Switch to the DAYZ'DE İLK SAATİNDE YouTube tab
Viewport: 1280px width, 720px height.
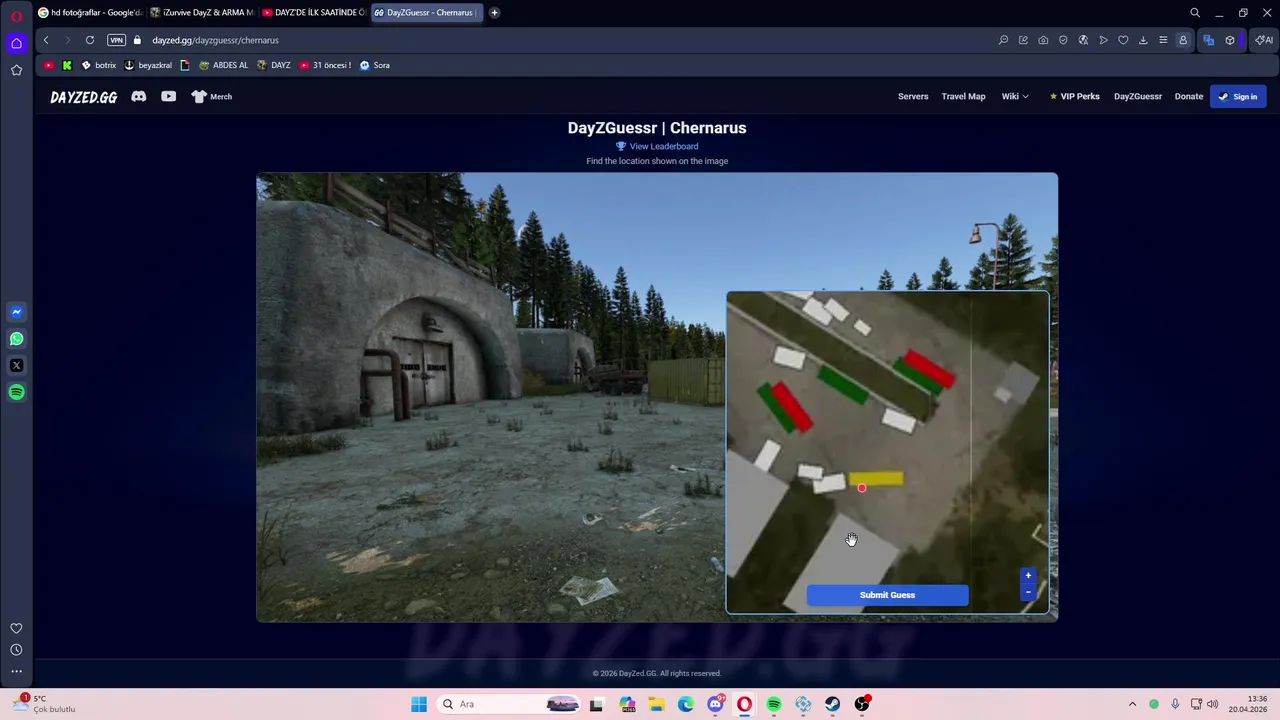pos(314,12)
